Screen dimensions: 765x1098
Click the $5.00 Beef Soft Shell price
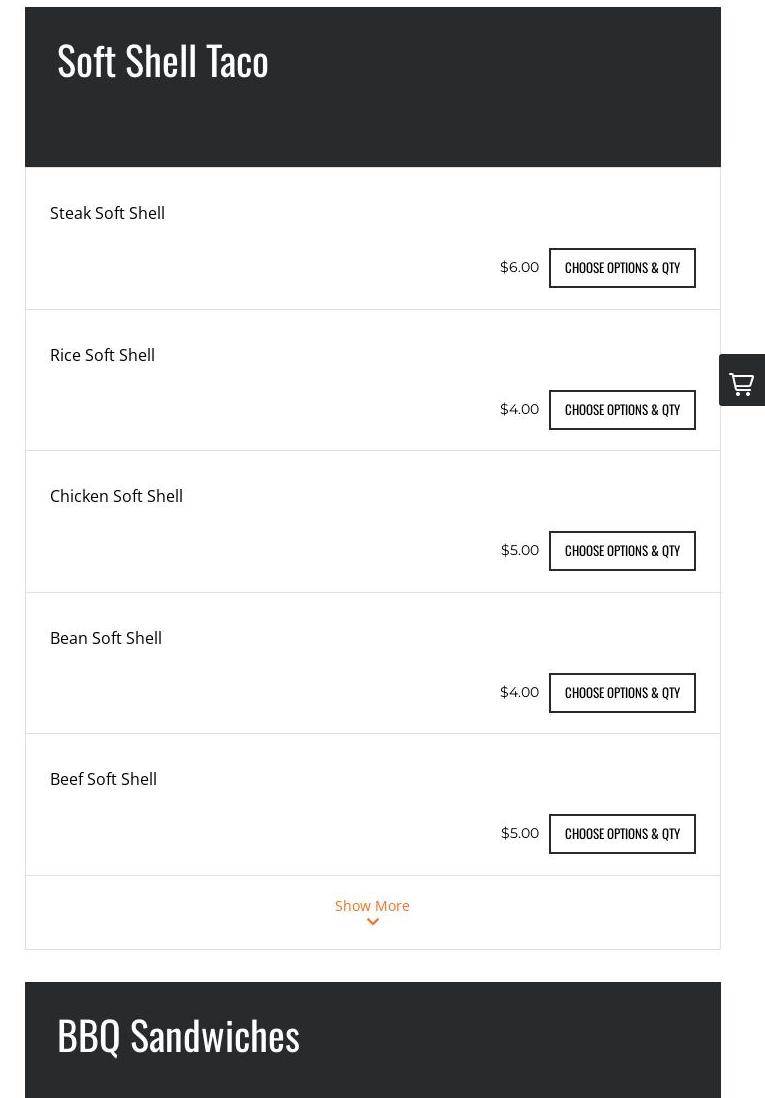(520, 833)
